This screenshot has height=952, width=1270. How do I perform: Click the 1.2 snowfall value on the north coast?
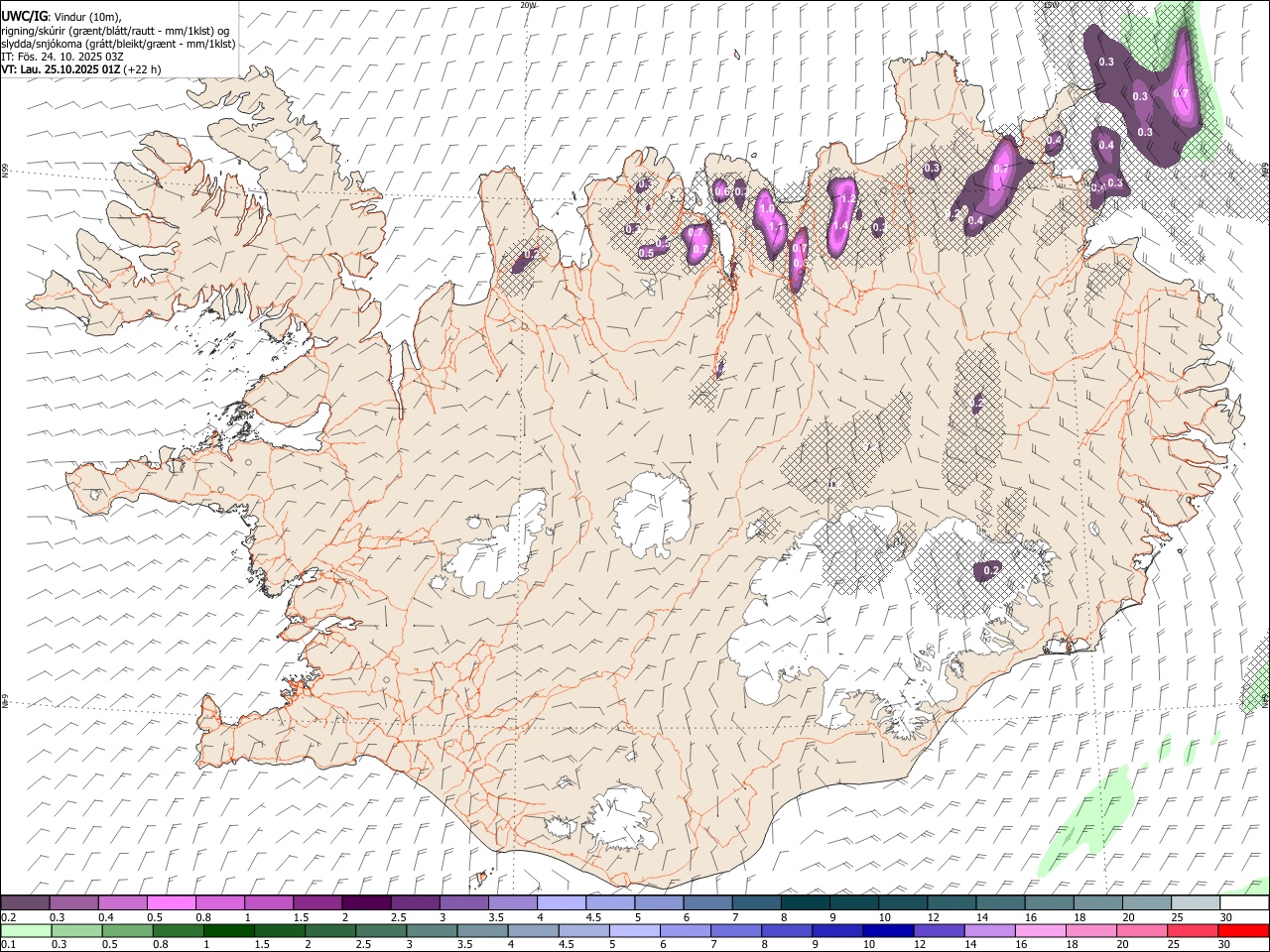pyautogui.click(x=847, y=198)
